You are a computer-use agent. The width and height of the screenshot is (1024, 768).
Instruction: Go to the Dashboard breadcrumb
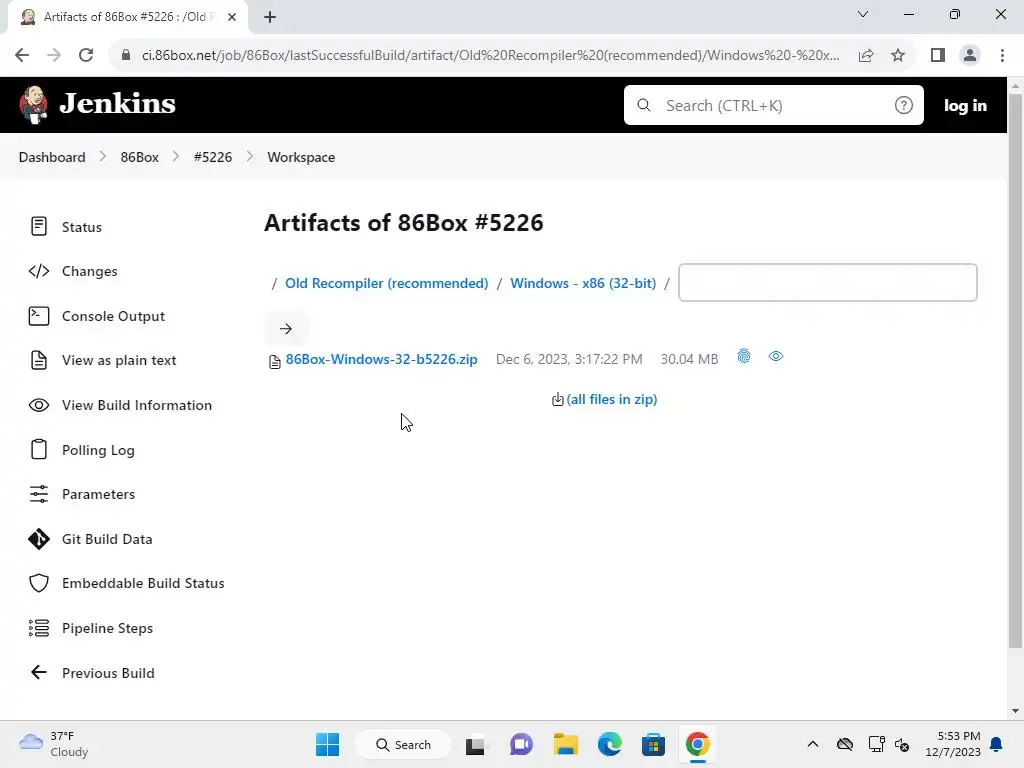click(52, 157)
